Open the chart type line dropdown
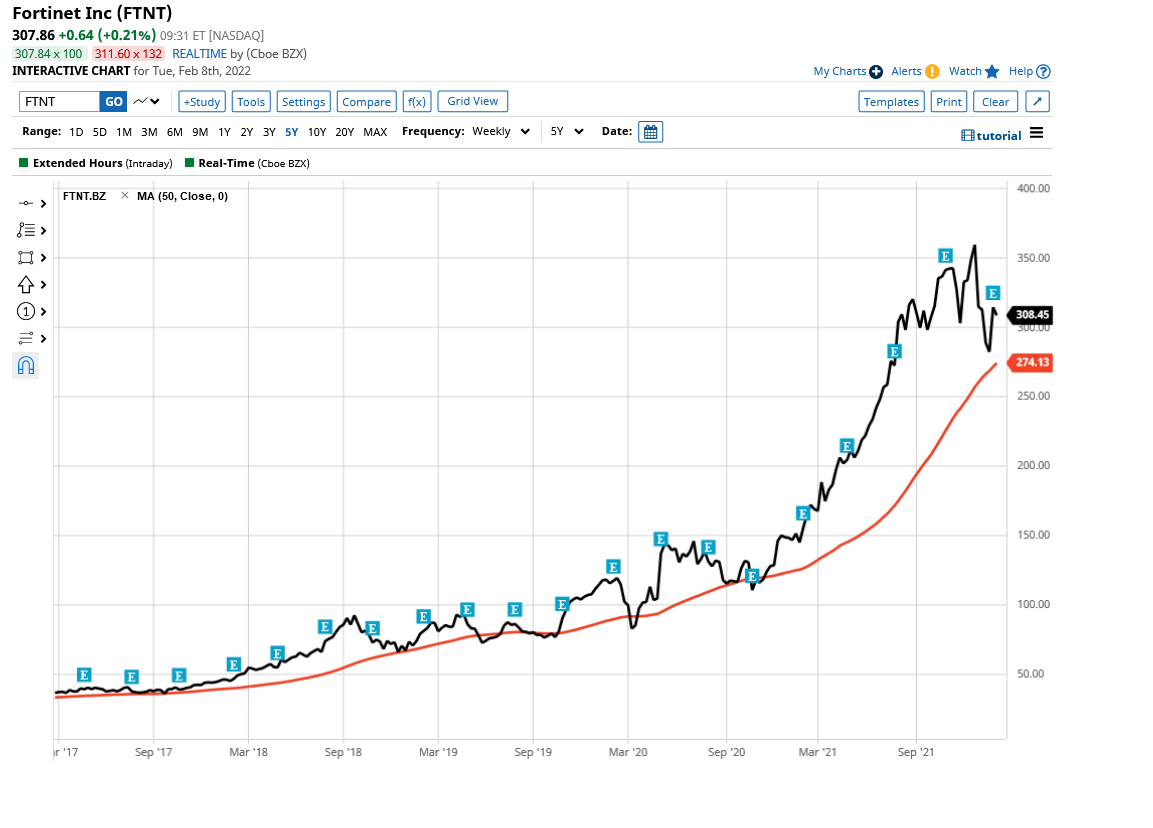The height and width of the screenshot is (828, 1153). click(146, 101)
